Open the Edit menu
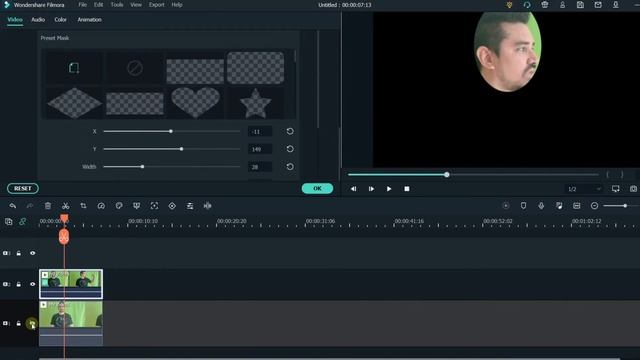This screenshot has width=640, height=360. [98, 5]
